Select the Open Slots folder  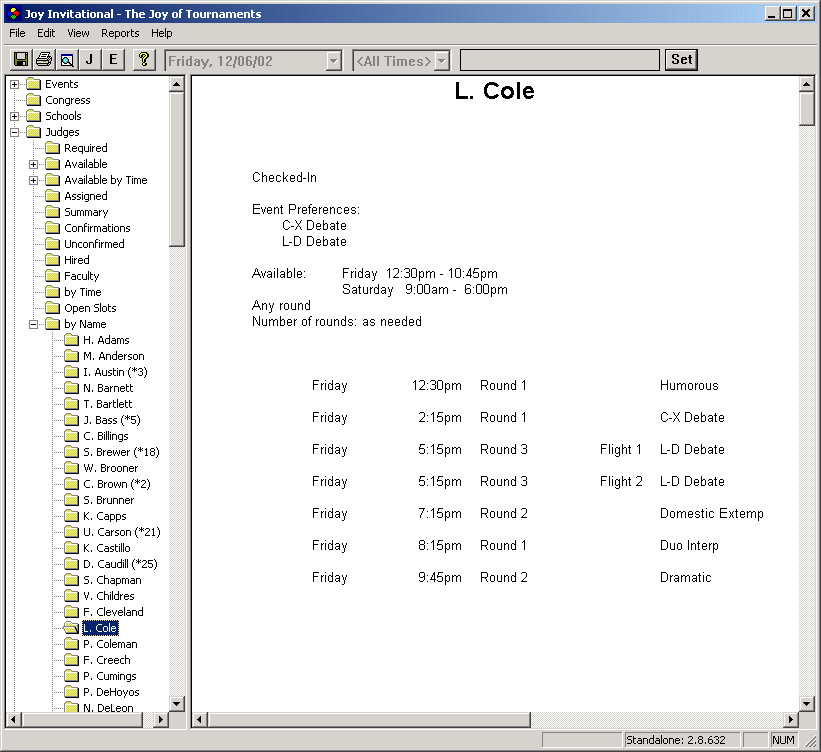point(90,308)
